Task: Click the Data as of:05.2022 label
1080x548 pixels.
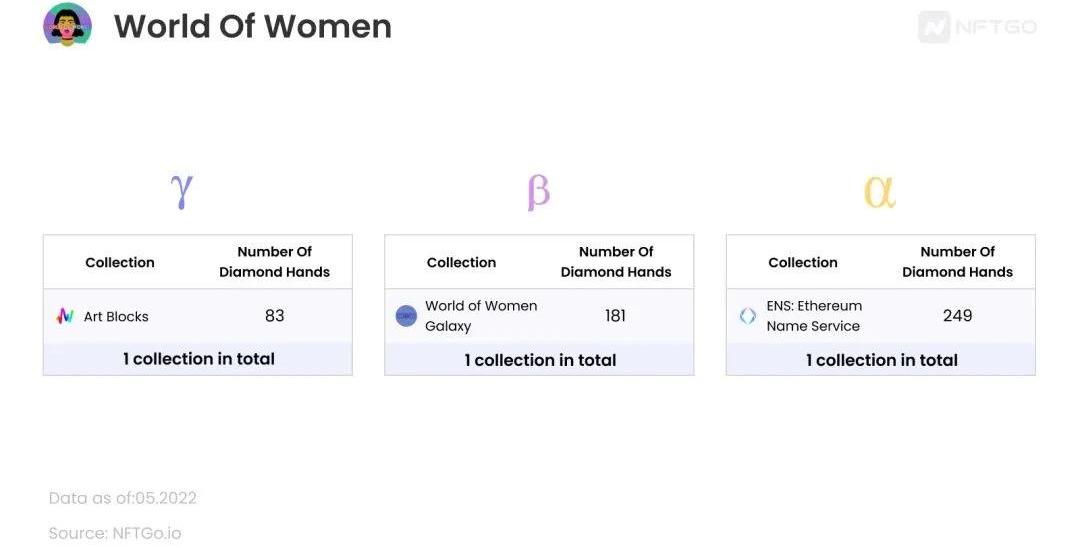Action: [123, 498]
